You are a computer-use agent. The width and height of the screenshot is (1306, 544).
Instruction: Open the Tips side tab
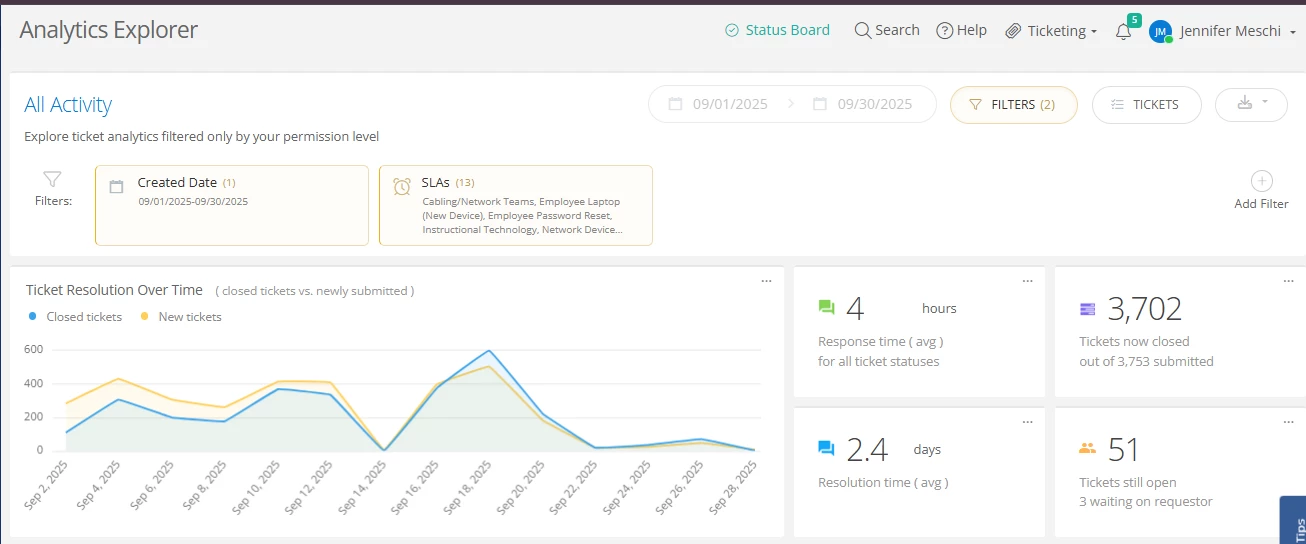pos(1295,522)
